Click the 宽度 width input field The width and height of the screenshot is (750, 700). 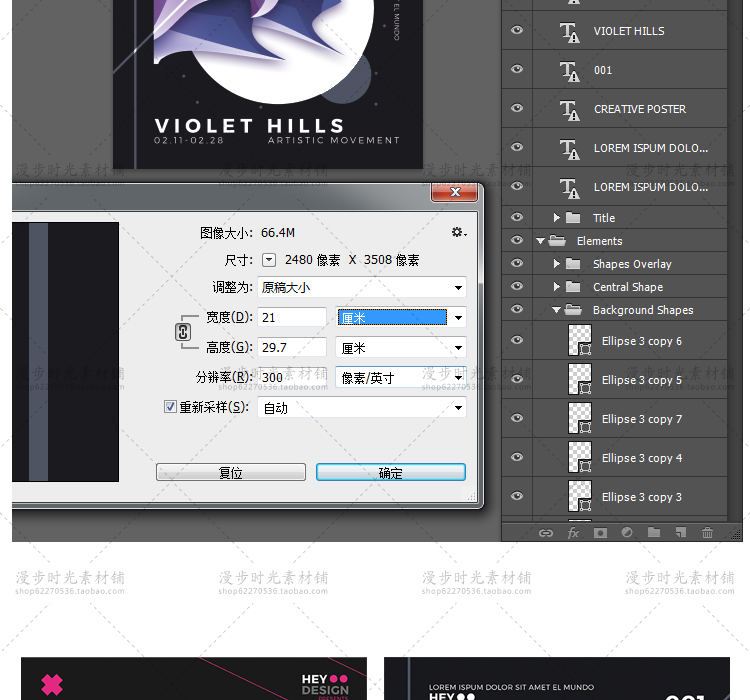pyautogui.click(x=292, y=318)
